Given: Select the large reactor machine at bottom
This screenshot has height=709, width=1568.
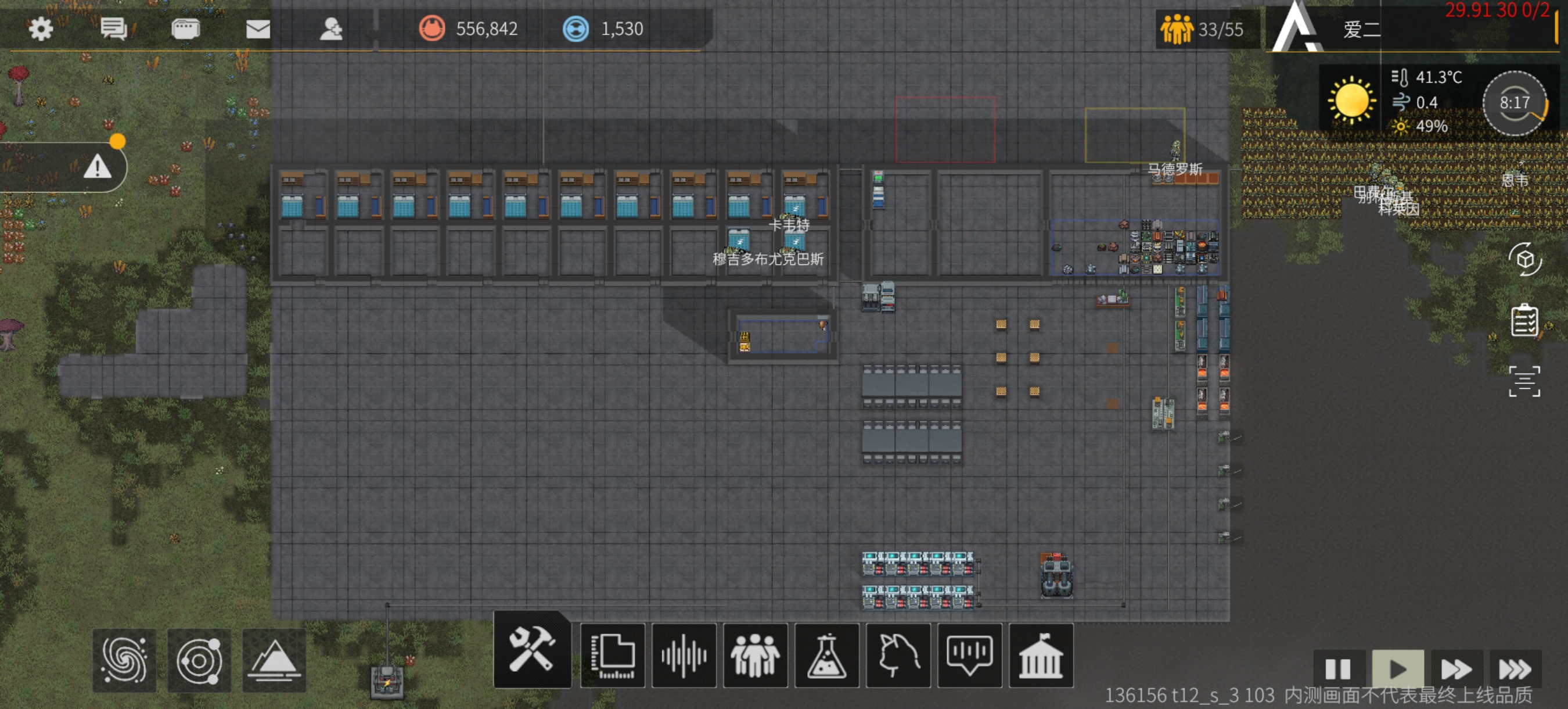Looking at the screenshot, I should point(1058,575).
